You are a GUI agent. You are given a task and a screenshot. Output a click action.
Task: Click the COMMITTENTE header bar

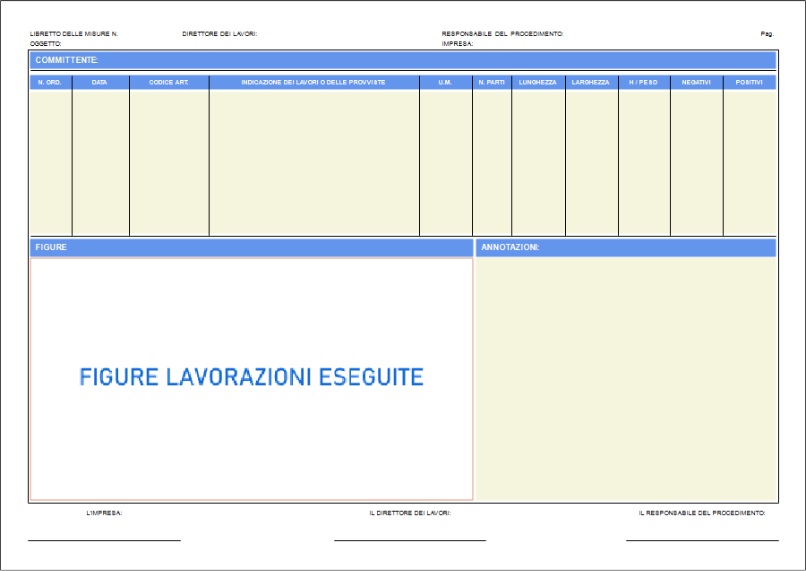[x=402, y=60]
